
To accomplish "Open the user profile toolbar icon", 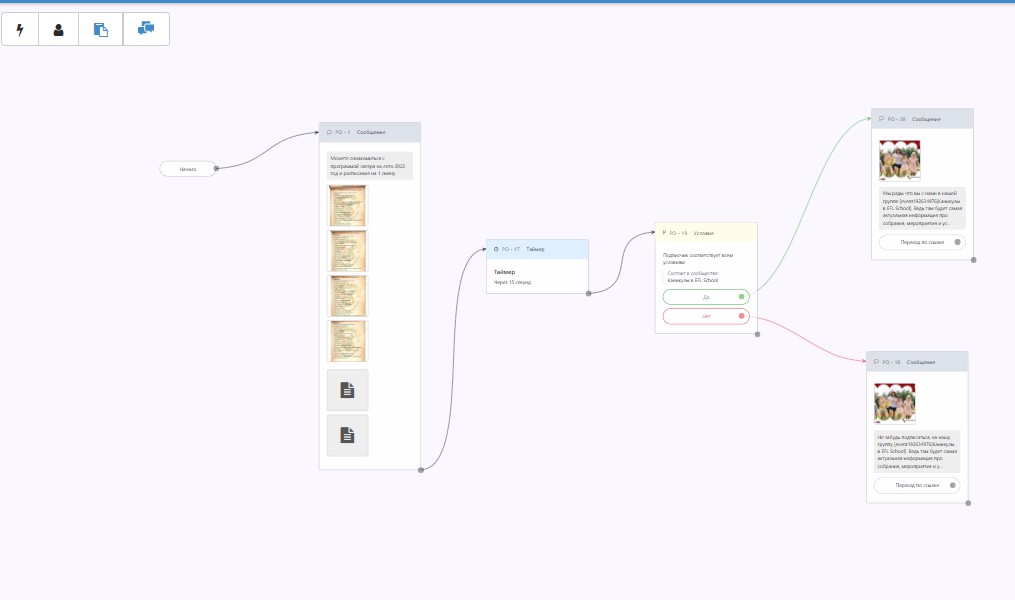I will click(x=58, y=30).
